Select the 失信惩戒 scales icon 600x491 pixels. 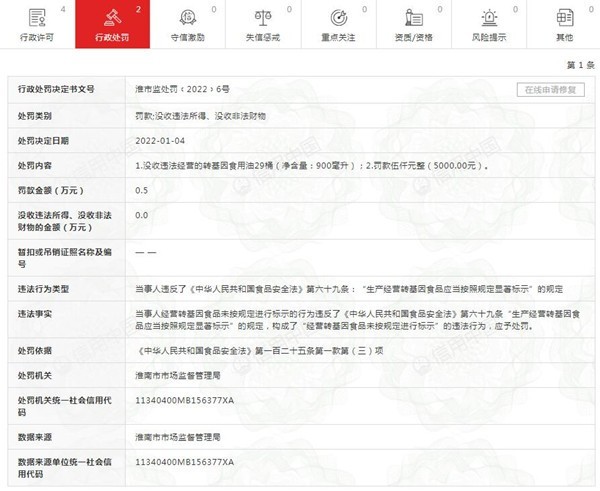pyautogui.click(x=263, y=18)
